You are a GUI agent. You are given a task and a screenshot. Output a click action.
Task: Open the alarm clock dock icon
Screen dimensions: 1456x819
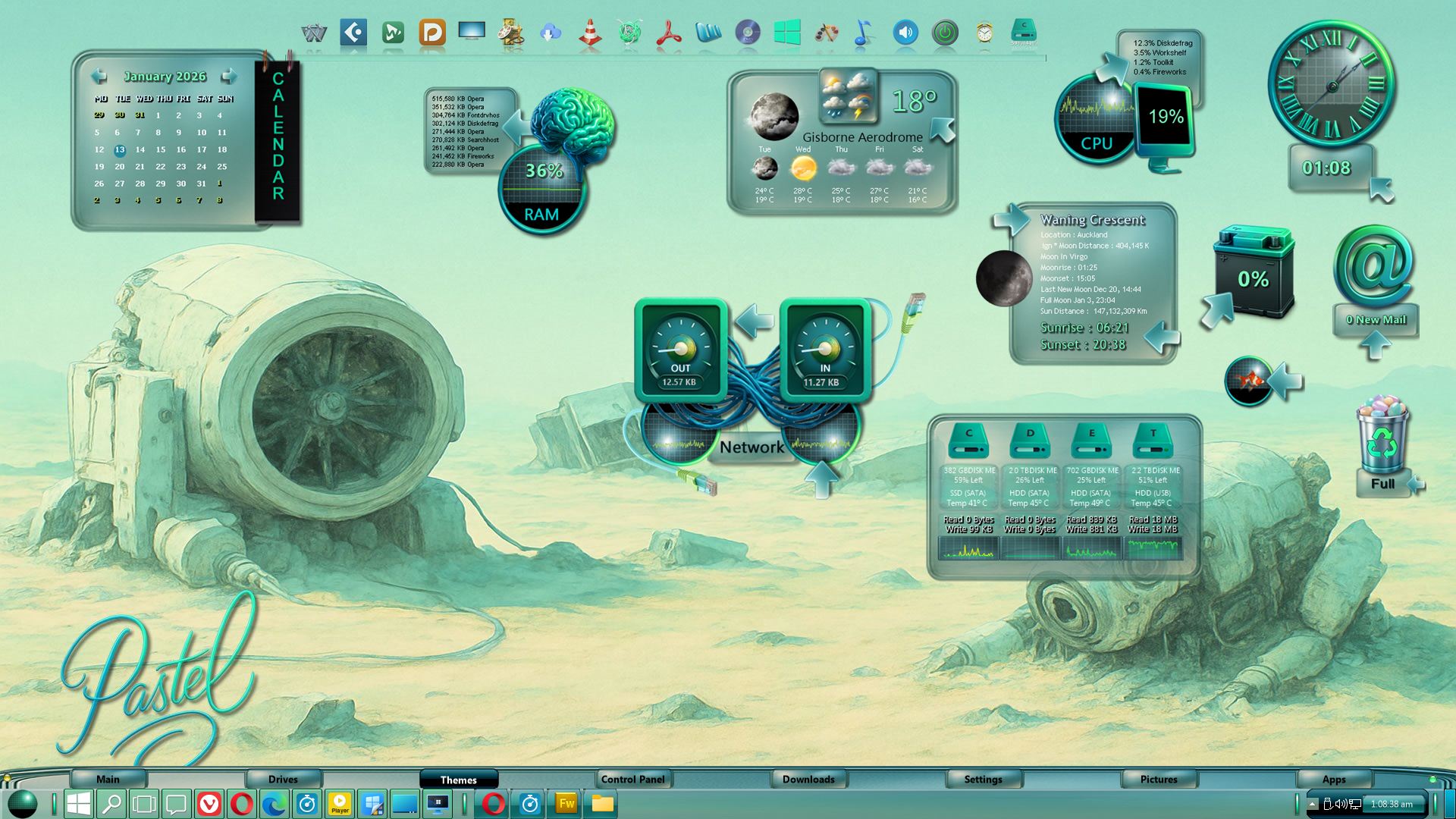click(x=984, y=33)
